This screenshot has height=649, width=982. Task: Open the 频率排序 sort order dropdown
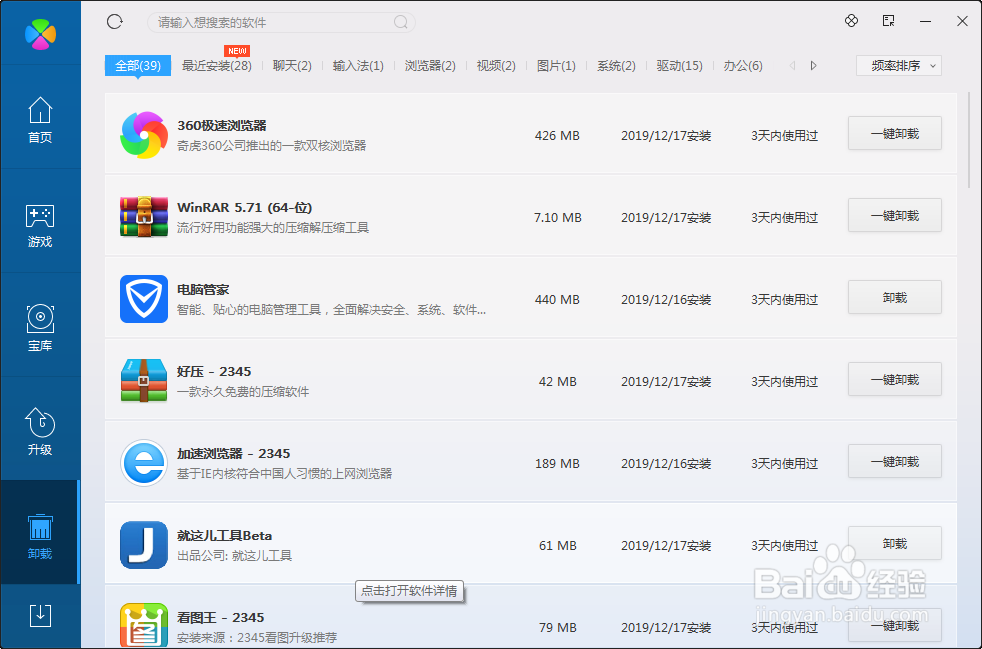pyautogui.click(x=897, y=65)
